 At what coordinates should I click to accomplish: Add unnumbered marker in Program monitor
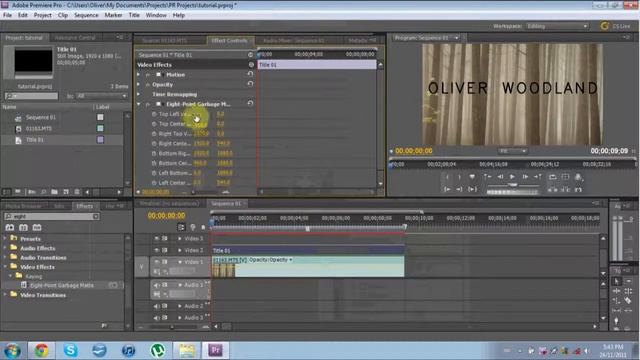[x=472, y=177]
